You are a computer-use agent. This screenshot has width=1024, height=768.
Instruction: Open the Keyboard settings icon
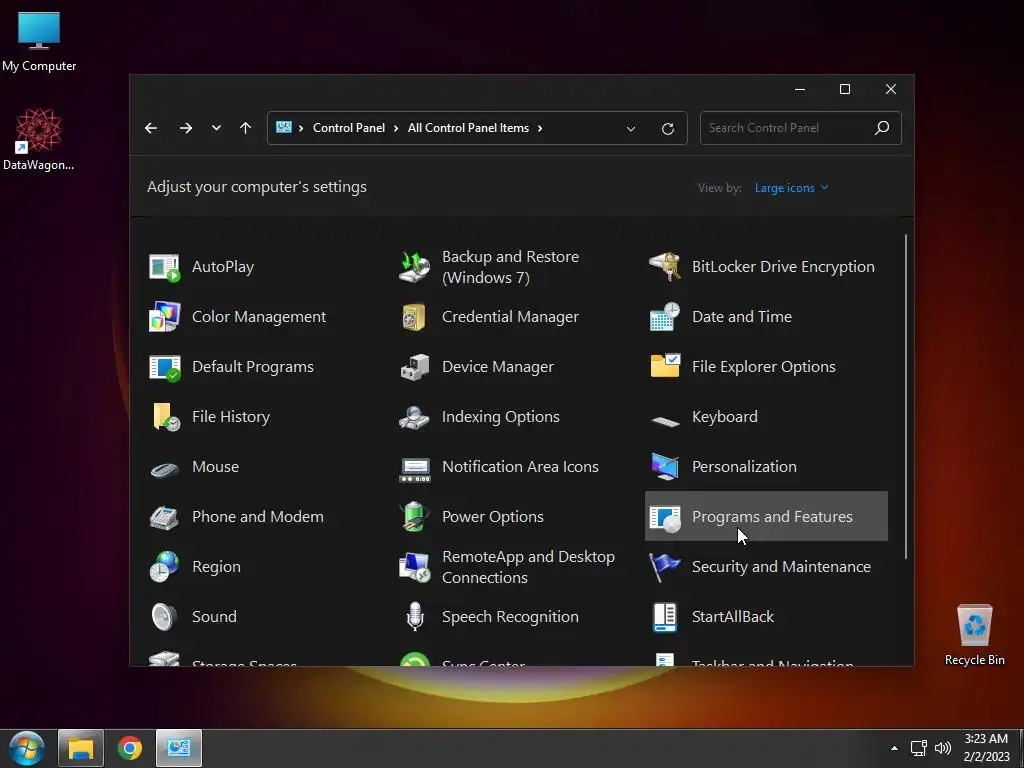(665, 421)
